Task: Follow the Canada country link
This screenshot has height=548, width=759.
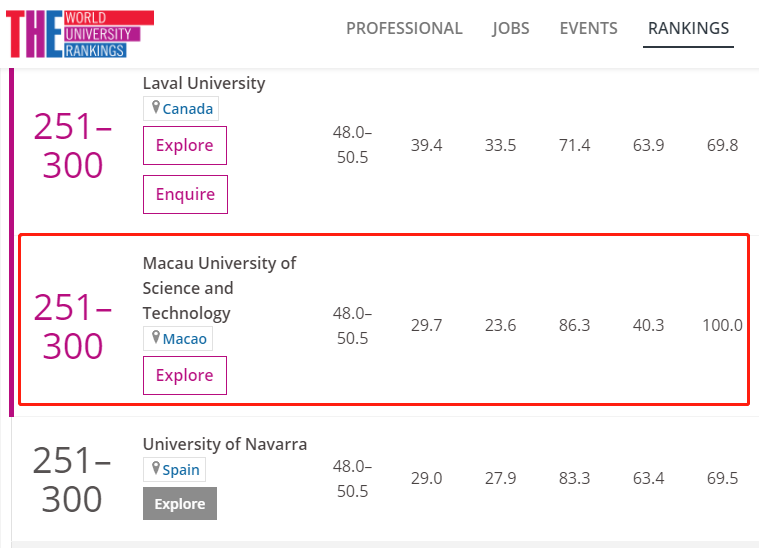Action: coord(188,109)
